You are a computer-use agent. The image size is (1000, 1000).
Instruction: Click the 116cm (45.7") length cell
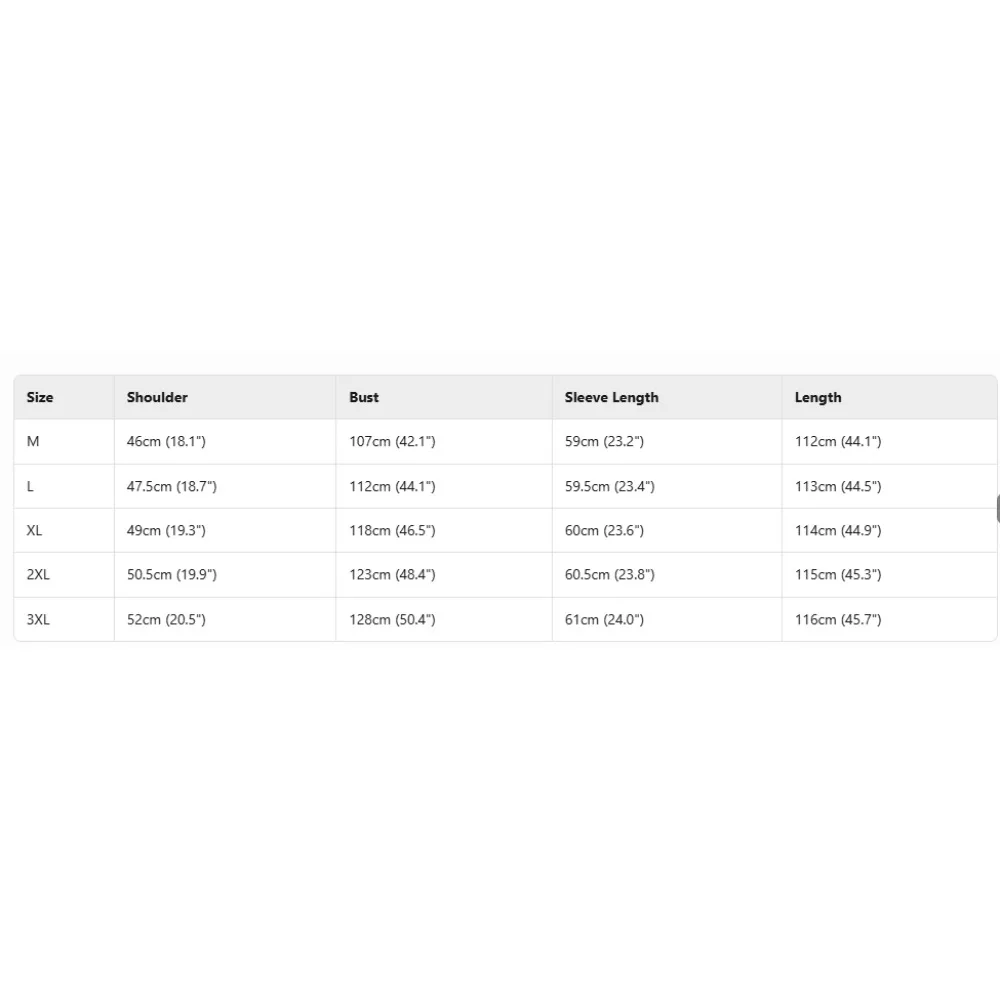coord(838,619)
